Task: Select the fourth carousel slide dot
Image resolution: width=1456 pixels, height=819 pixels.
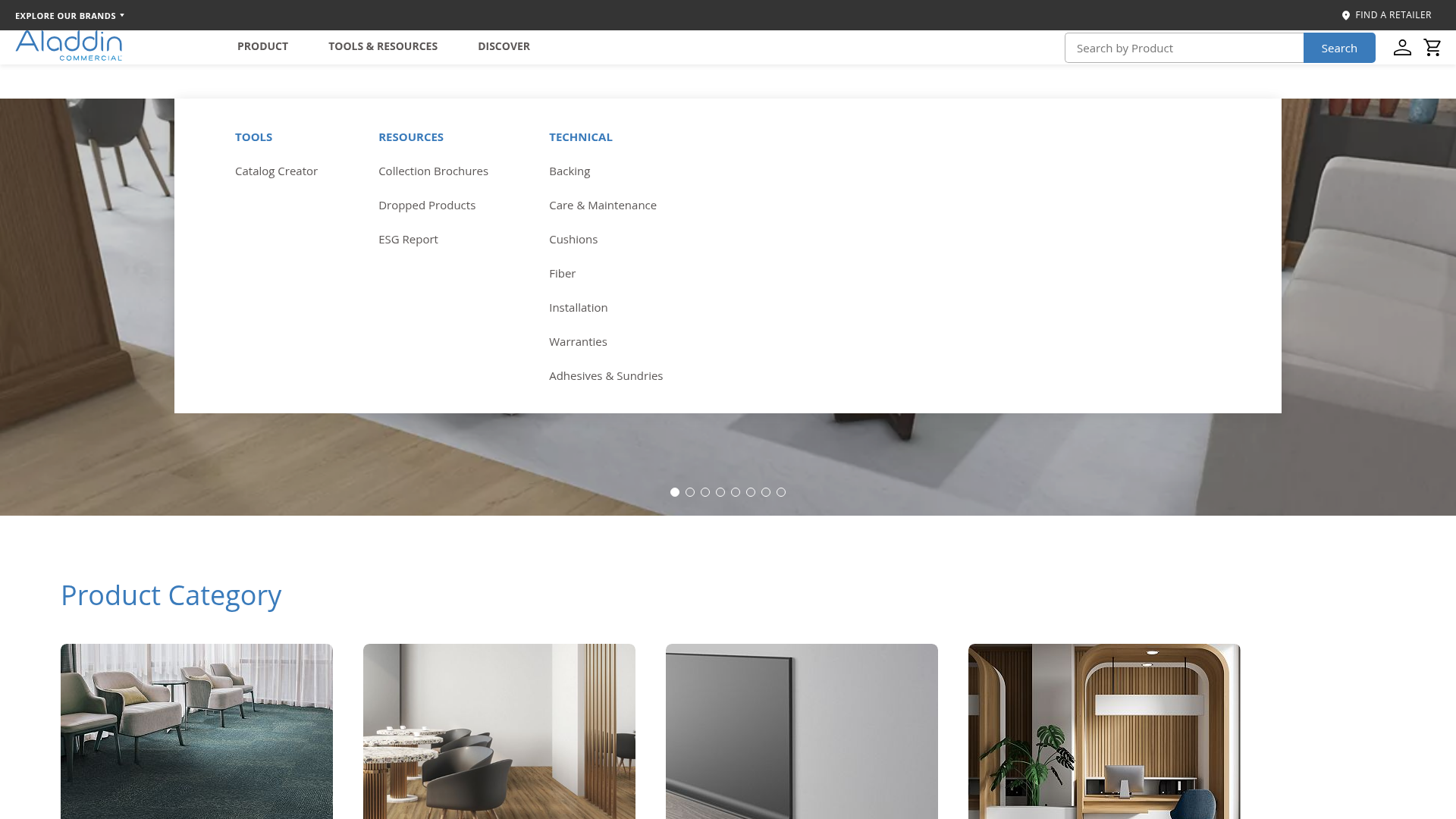Action: coord(720,492)
